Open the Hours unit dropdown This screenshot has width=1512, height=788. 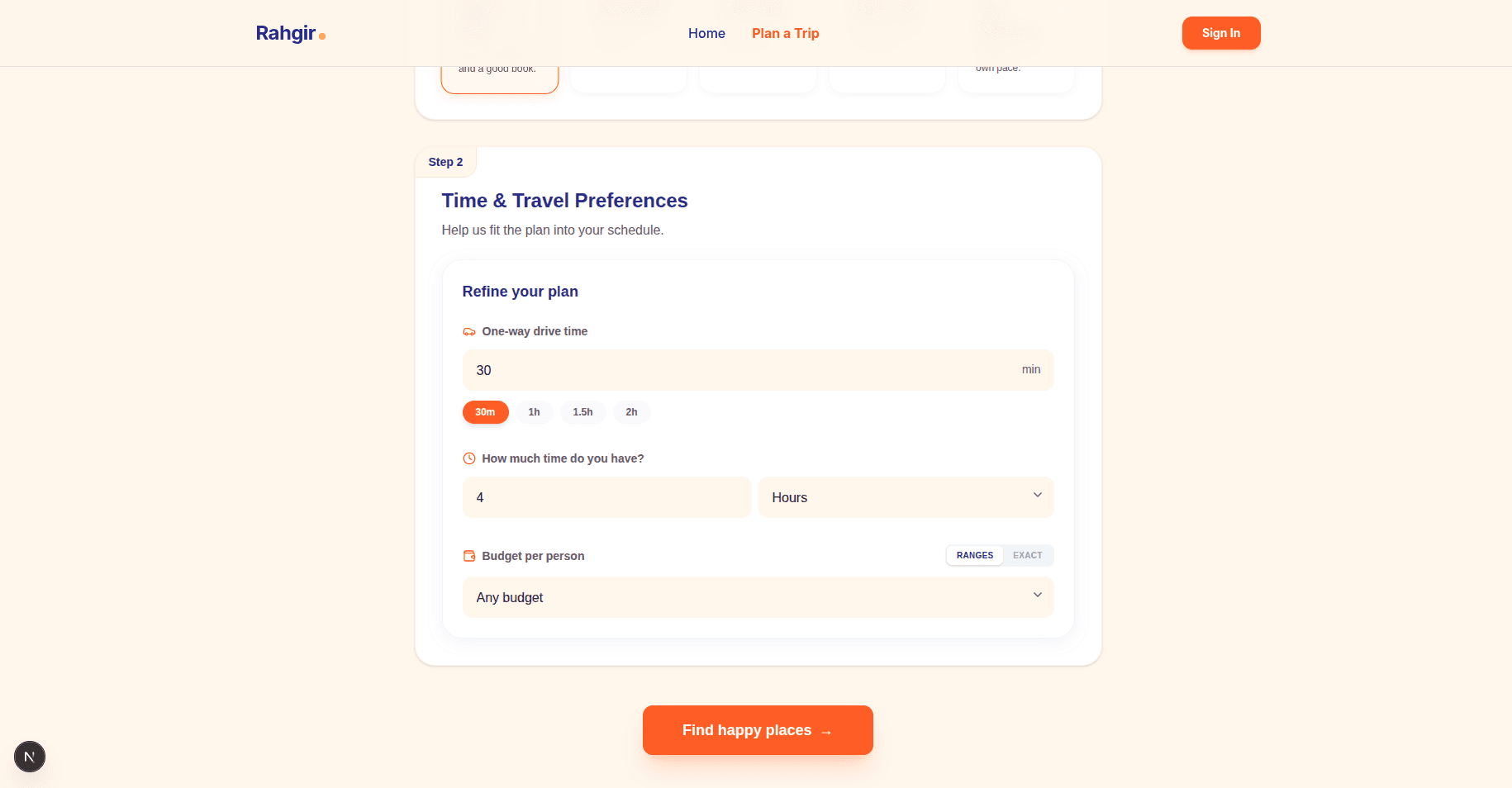tap(906, 497)
